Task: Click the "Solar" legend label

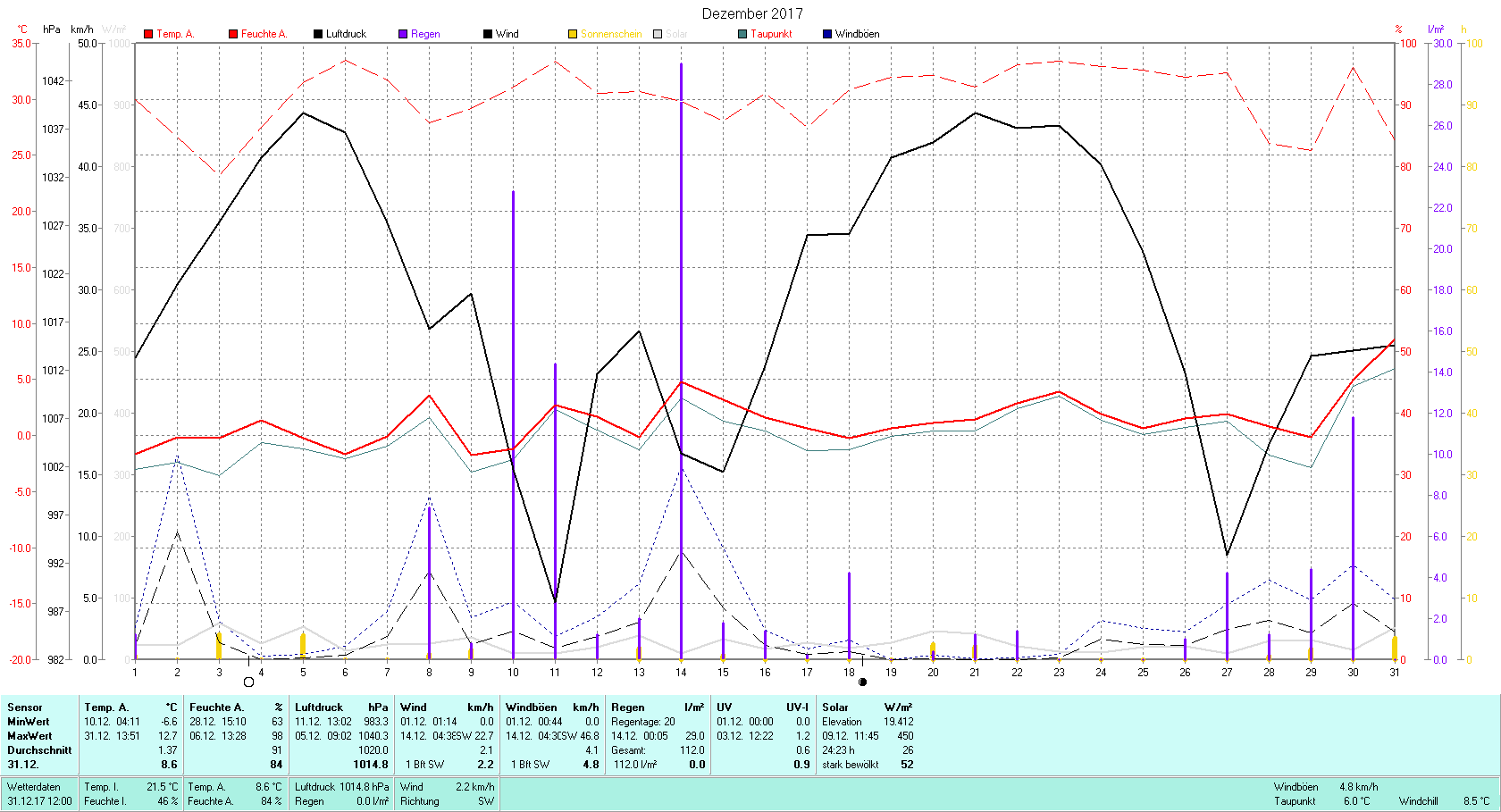Action: point(676,34)
